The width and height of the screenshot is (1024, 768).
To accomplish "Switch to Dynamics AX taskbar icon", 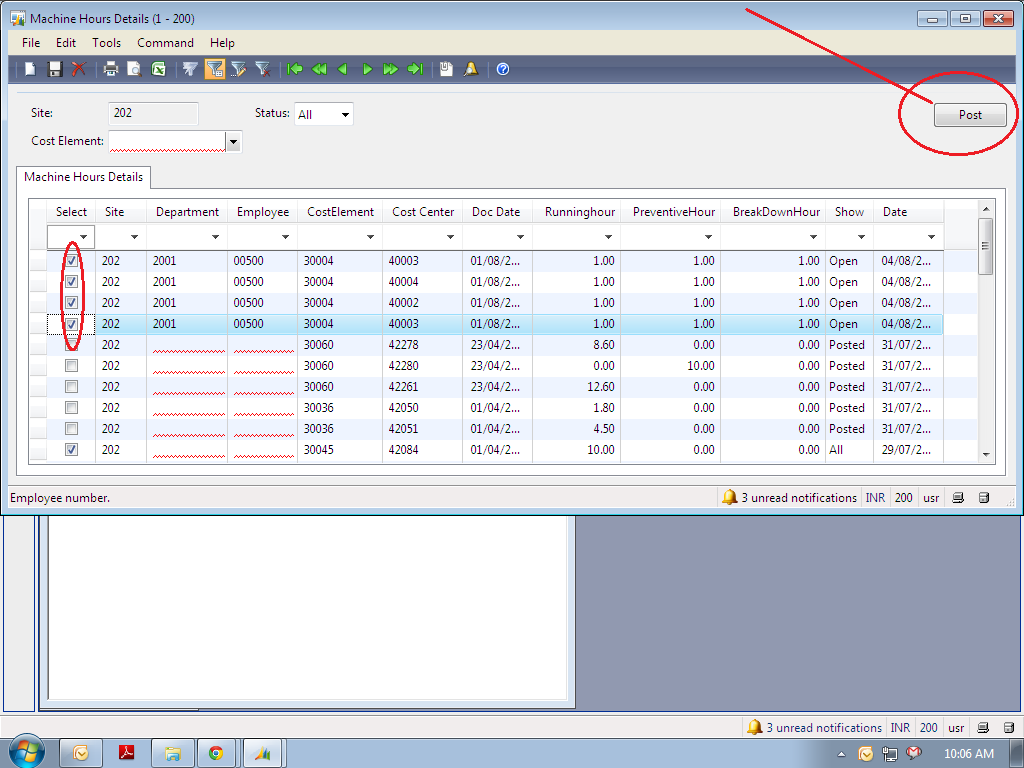I will 263,753.
